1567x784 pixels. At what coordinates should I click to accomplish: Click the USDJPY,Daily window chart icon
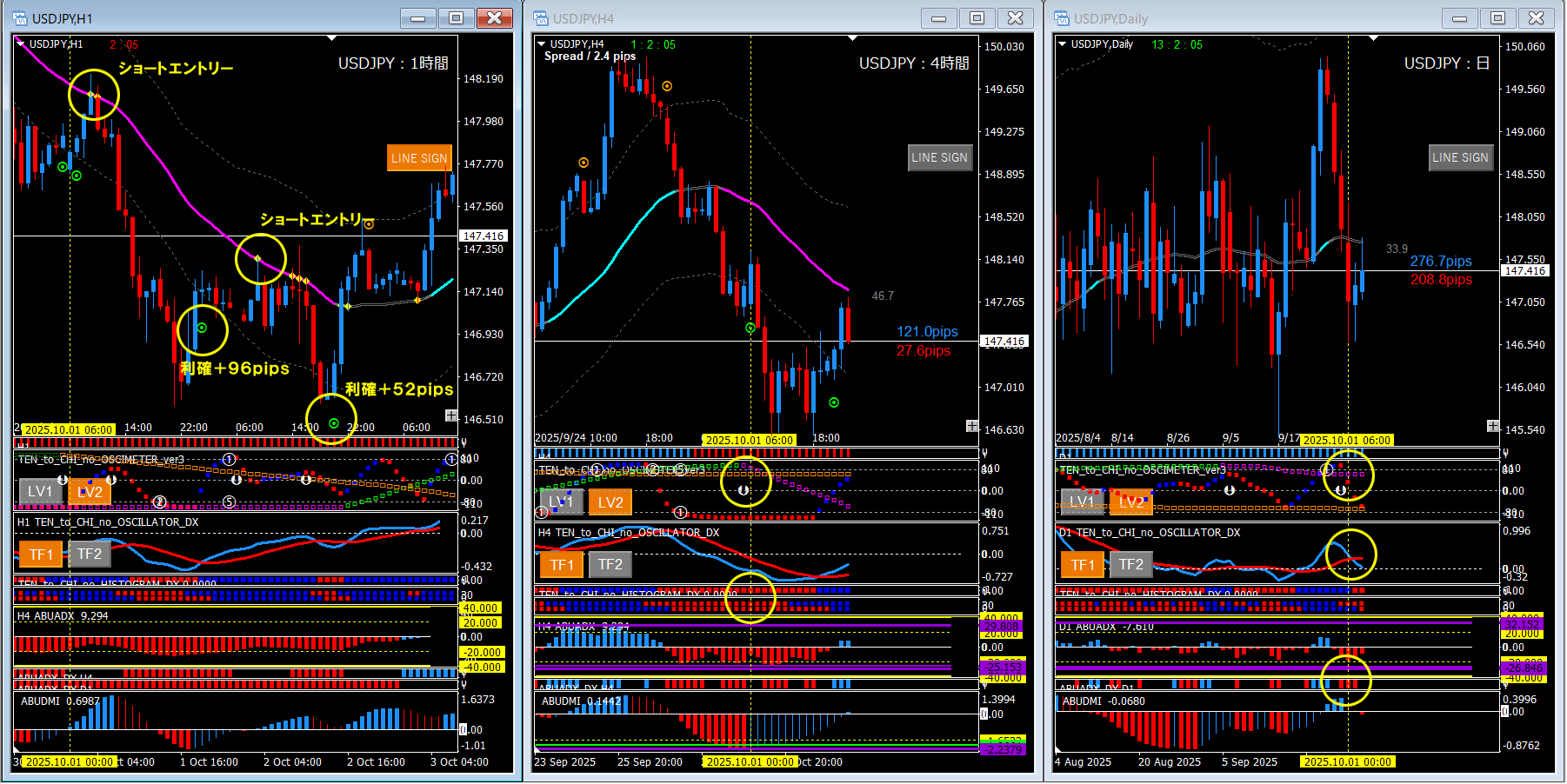(x=1062, y=18)
